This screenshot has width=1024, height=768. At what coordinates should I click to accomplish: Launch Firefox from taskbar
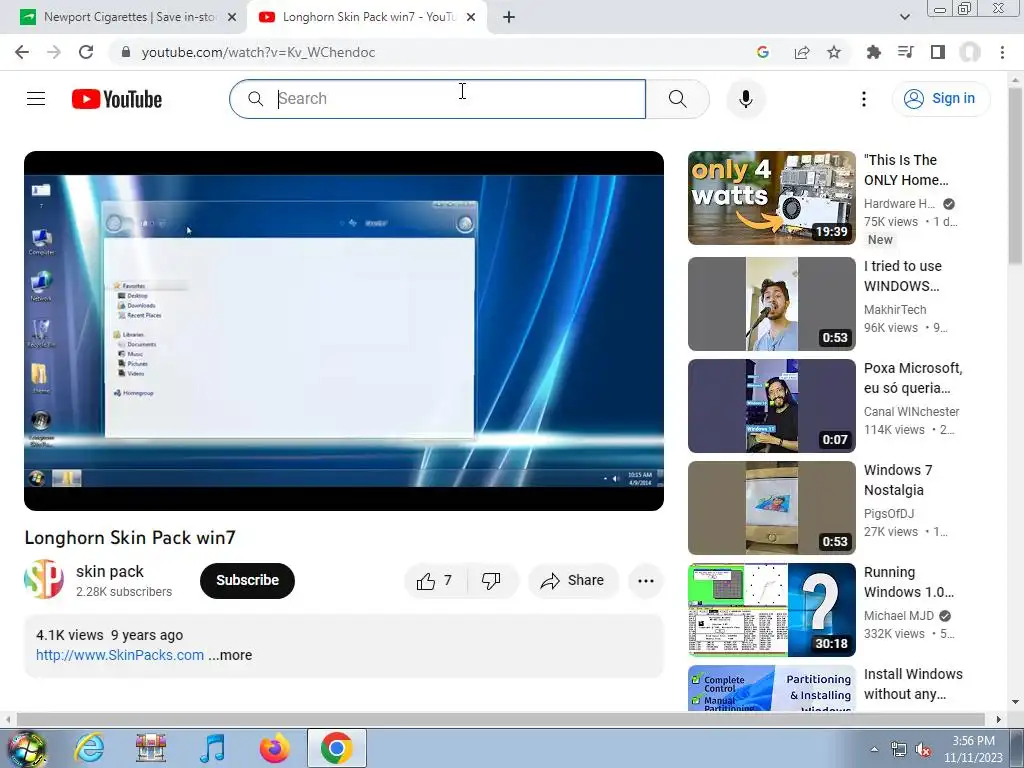point(274,749)
